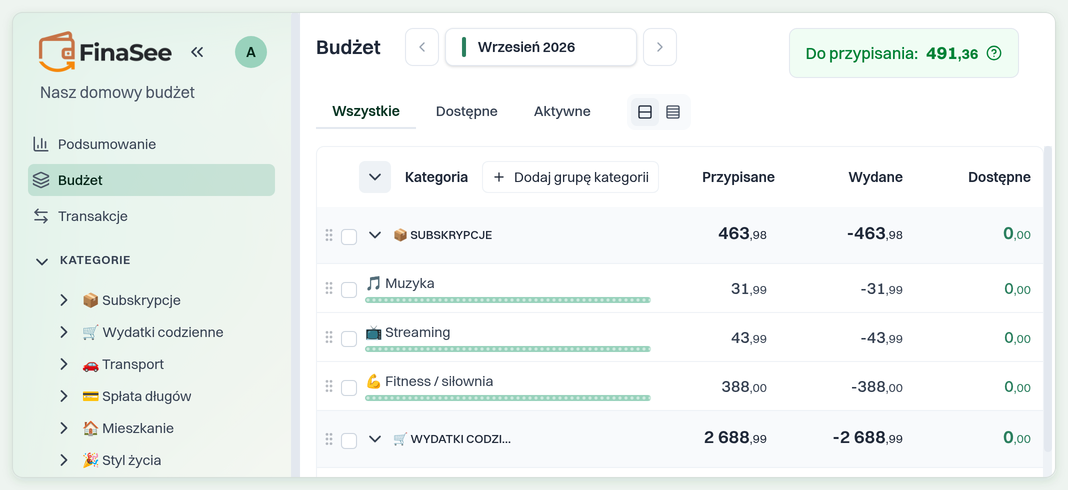This screenshot has width=1068, height=490.
Task: Click drag handle of Fitness / siłownia row
Action: click(x=329, y=386)
